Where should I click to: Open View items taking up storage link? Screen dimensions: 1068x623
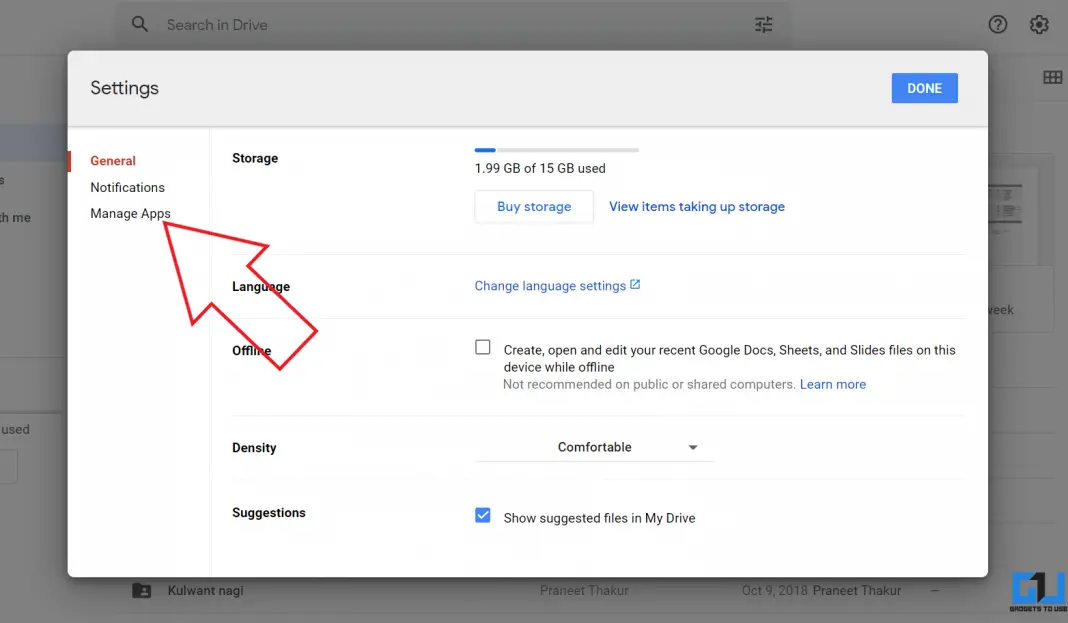[x=699, y=206]
